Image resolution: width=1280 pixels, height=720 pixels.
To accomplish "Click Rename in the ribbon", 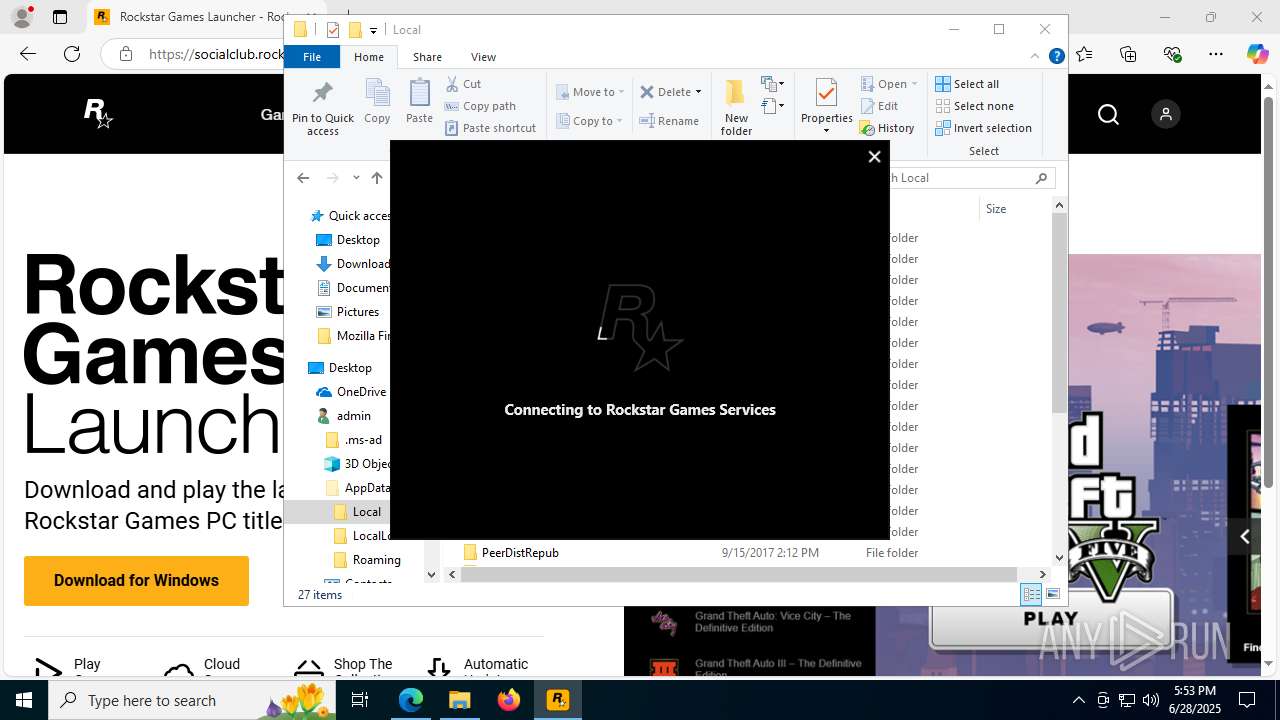I will tap(670, 121).
